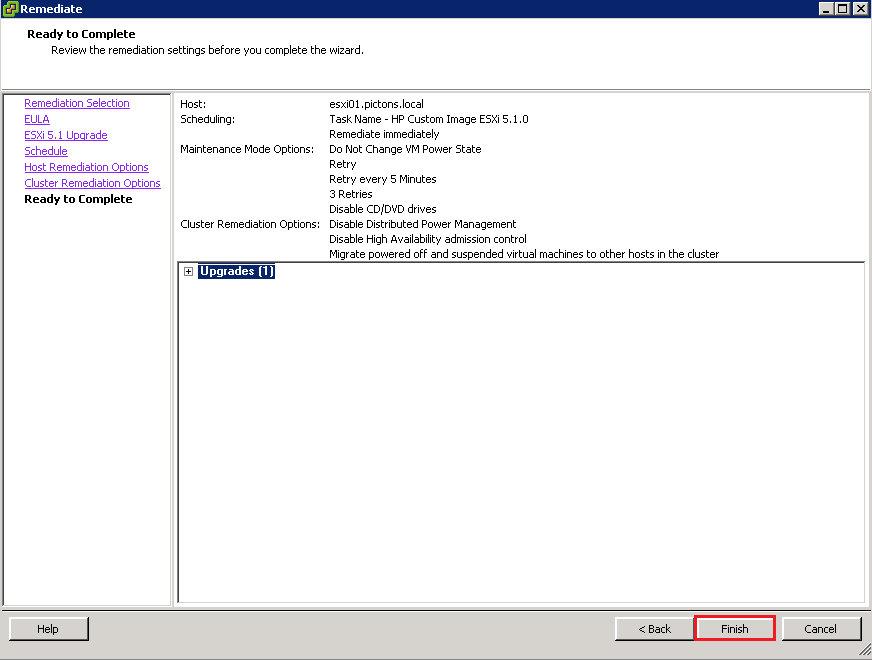Navigate to Cluster Remediation Options
Image resolution: width=872 pixels, height=660 pixels.
click(92, 184)
